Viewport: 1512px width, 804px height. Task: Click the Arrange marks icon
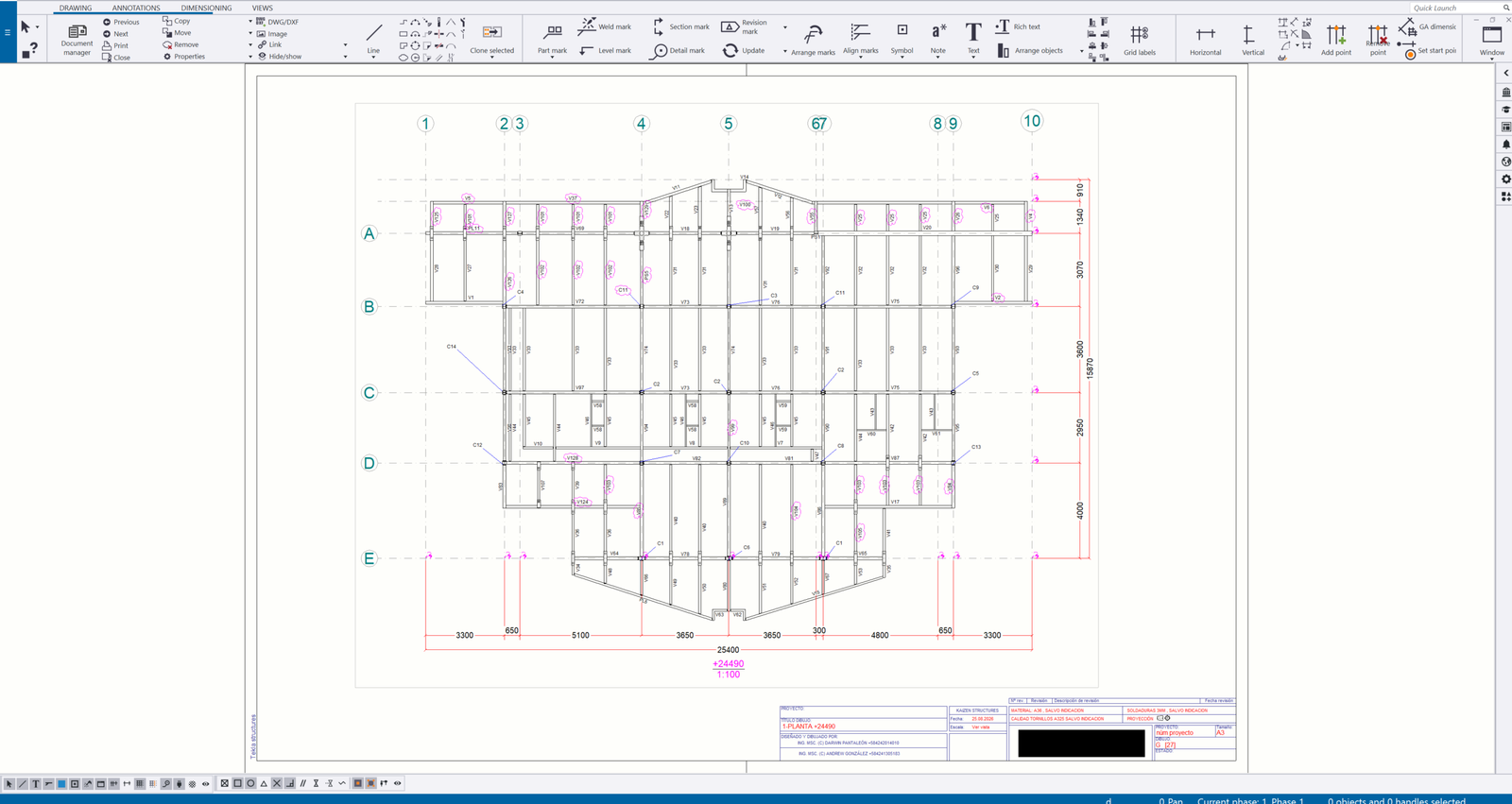[x=813, y=35]
